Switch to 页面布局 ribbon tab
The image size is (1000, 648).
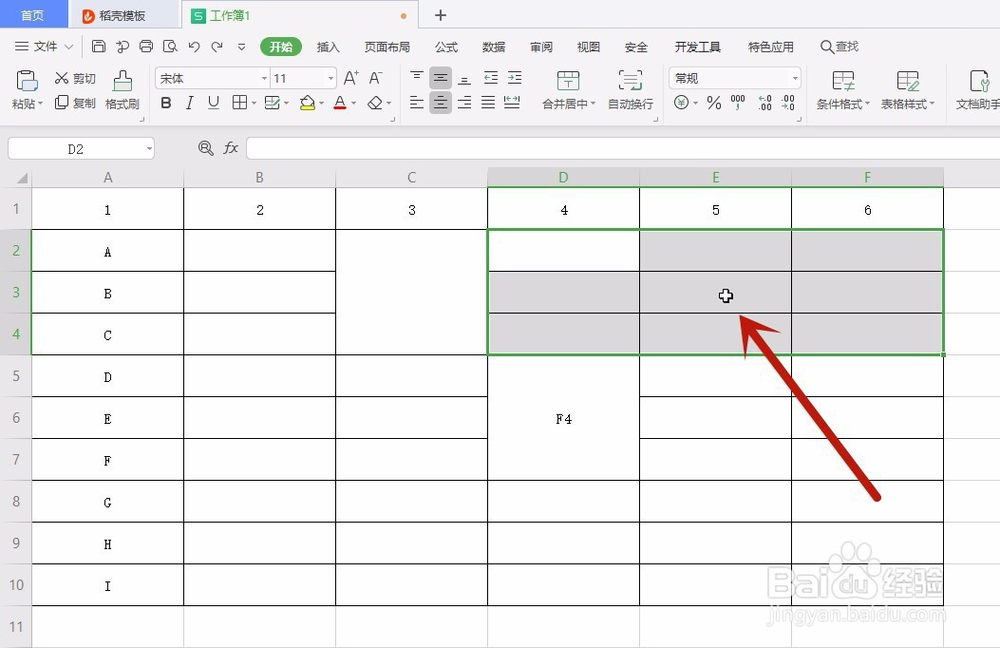[387, 47]
